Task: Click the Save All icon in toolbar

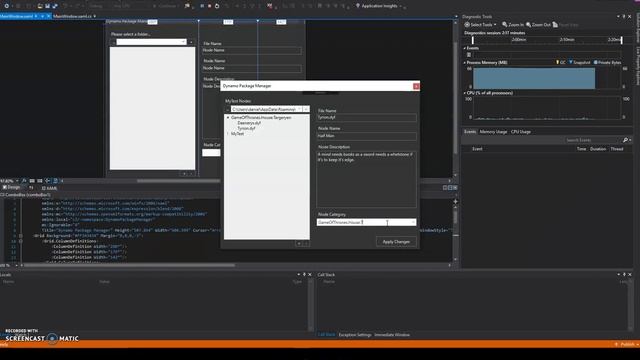Action: [x=55, y=6]
